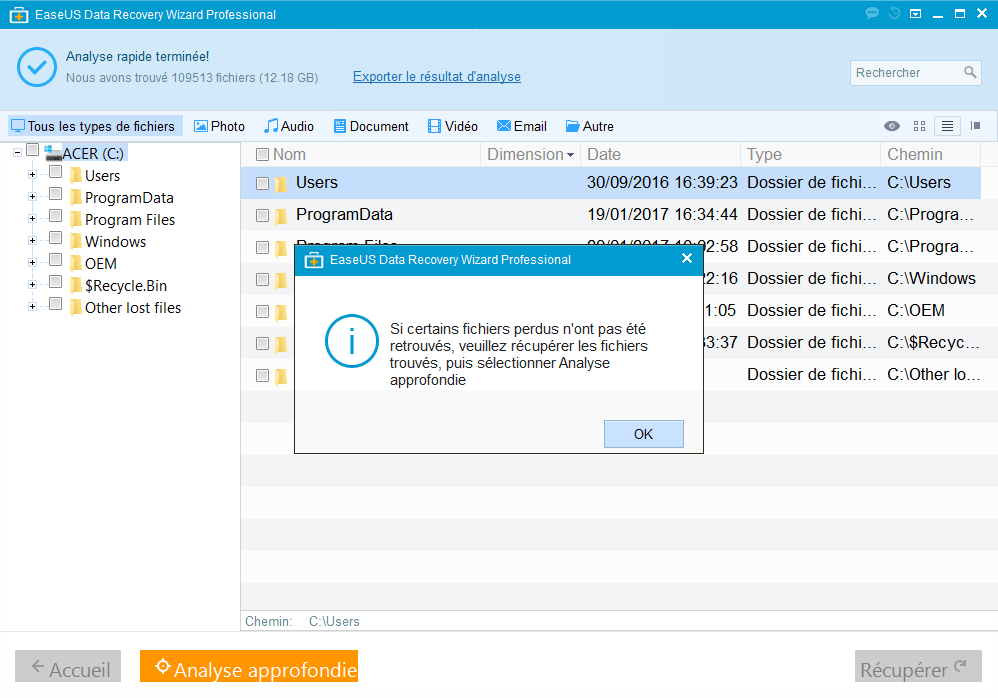
Task: Filter by Email file type
Action: [522, 126]
